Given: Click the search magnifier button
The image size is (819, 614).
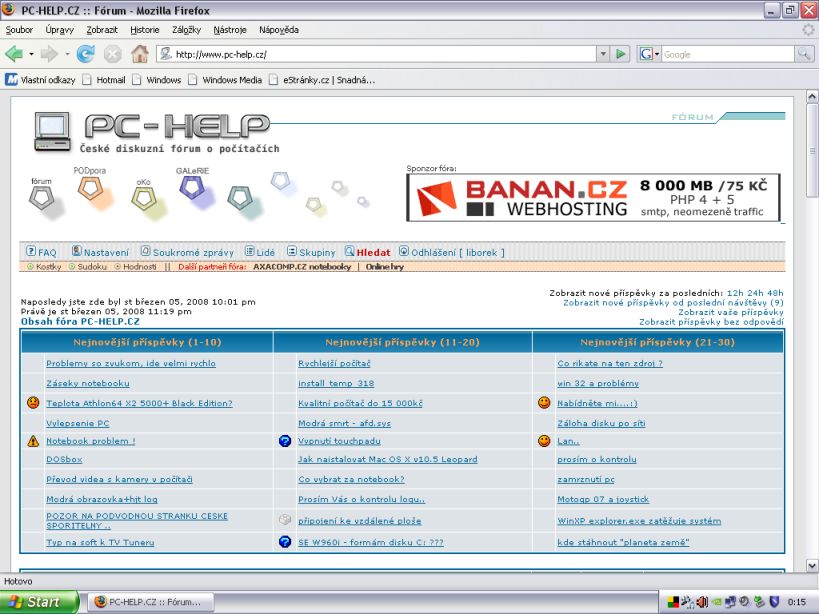Looking at the screenshot, I should pyautogui.click(x=804, y=54).
